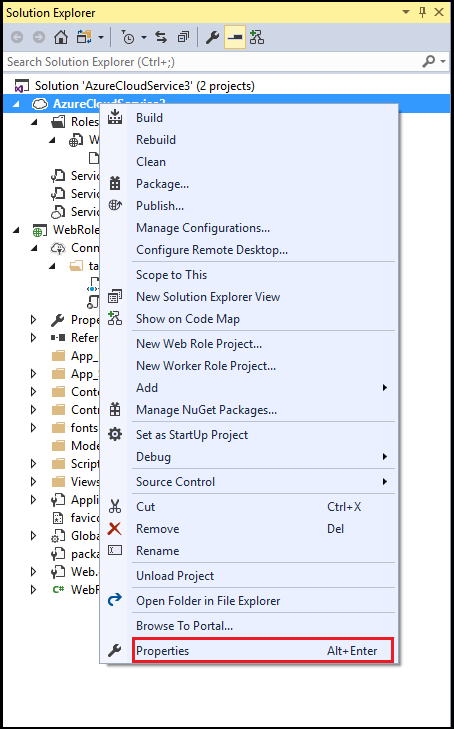Toggle the Preview Selected Items button
454x729 pixels.
pos(235,37)
